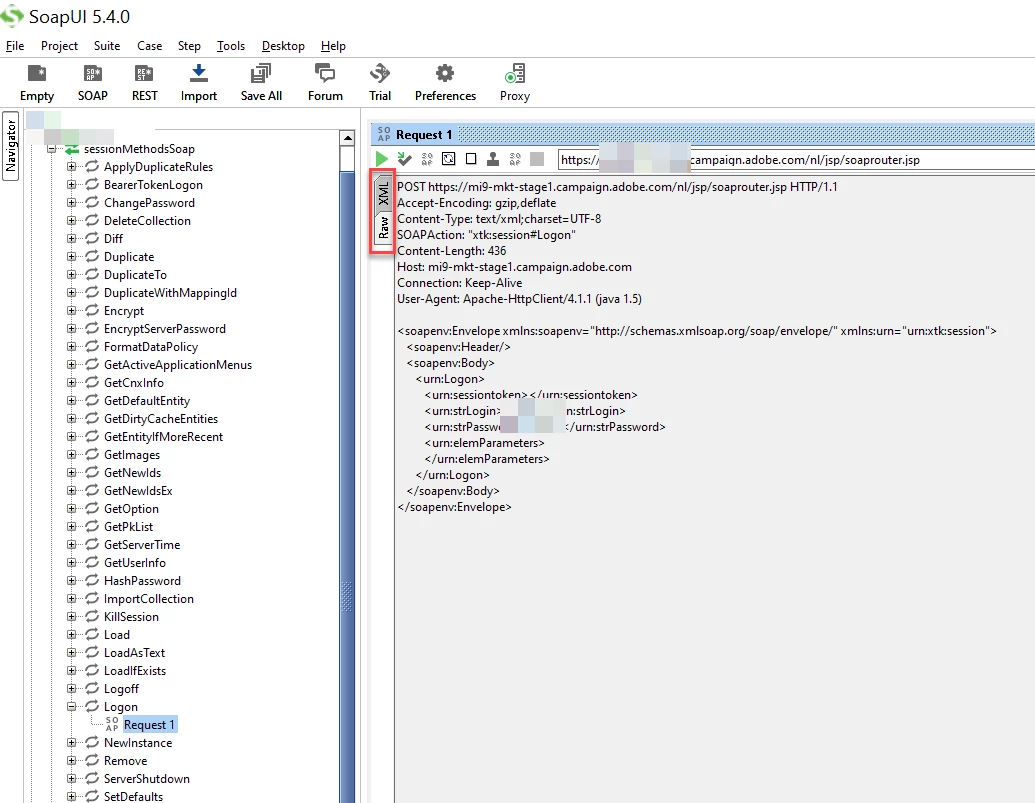Click the navigator scroll up arrow
The width and height of the screenshot is (1035, 803).
click(x=347, y=138)
